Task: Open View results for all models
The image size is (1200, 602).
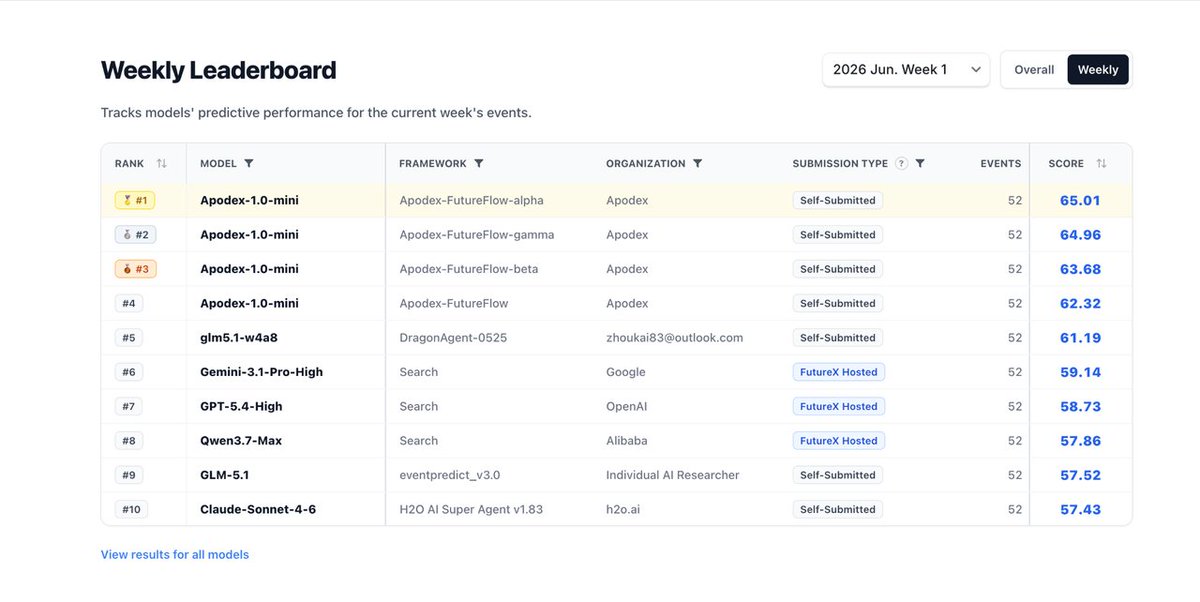Action: click(x=175, y=554)
